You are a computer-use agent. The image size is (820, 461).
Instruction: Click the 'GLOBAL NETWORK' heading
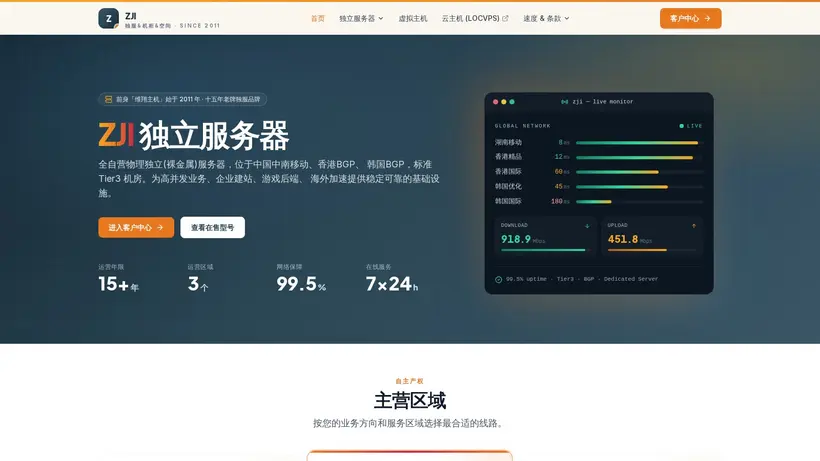point(522,126)
